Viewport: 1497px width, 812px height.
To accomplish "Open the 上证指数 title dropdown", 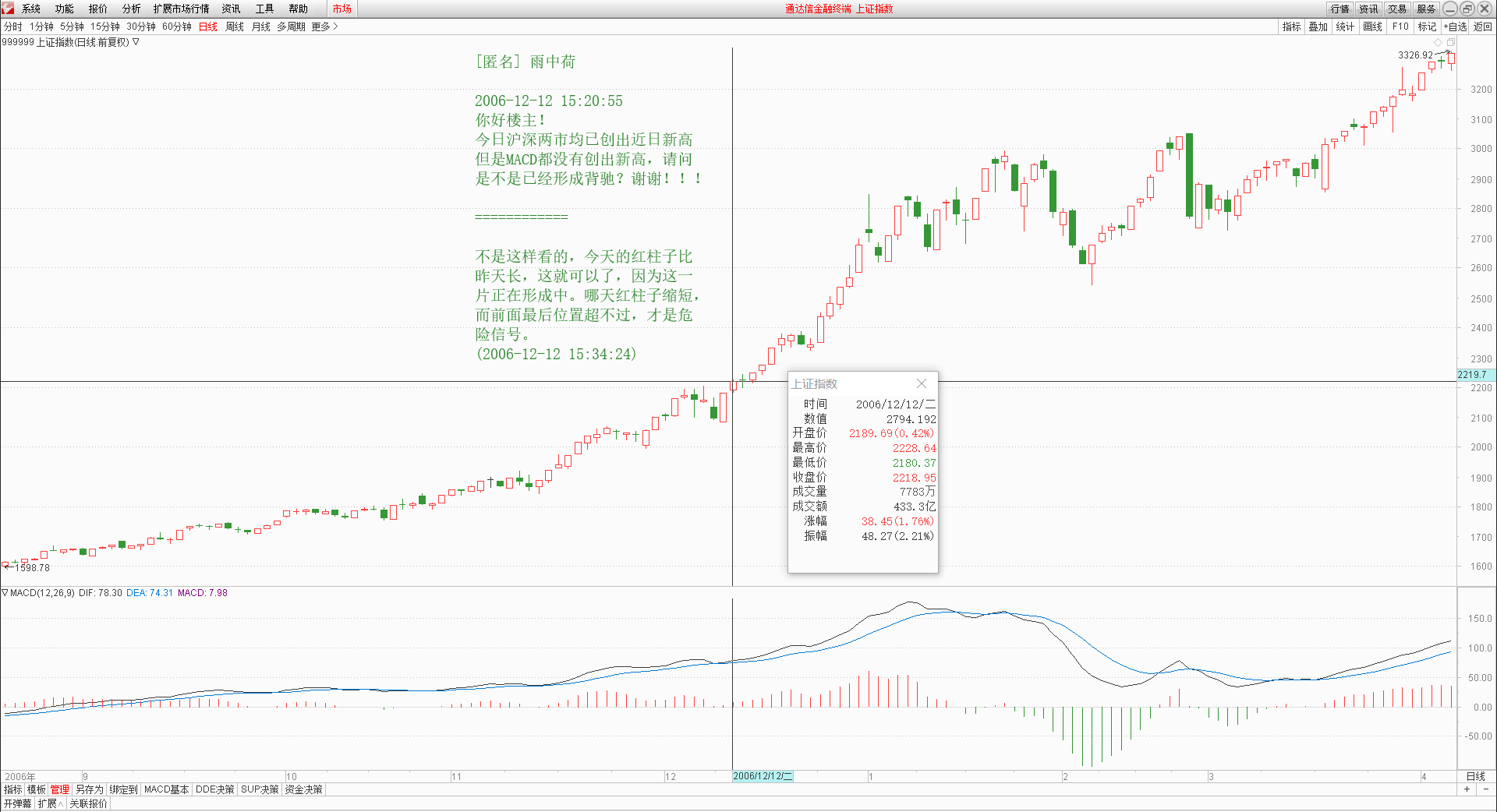I will coord(133,42).
